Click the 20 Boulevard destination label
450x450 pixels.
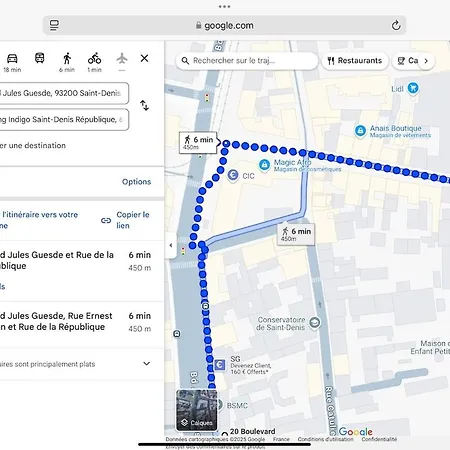252,431
